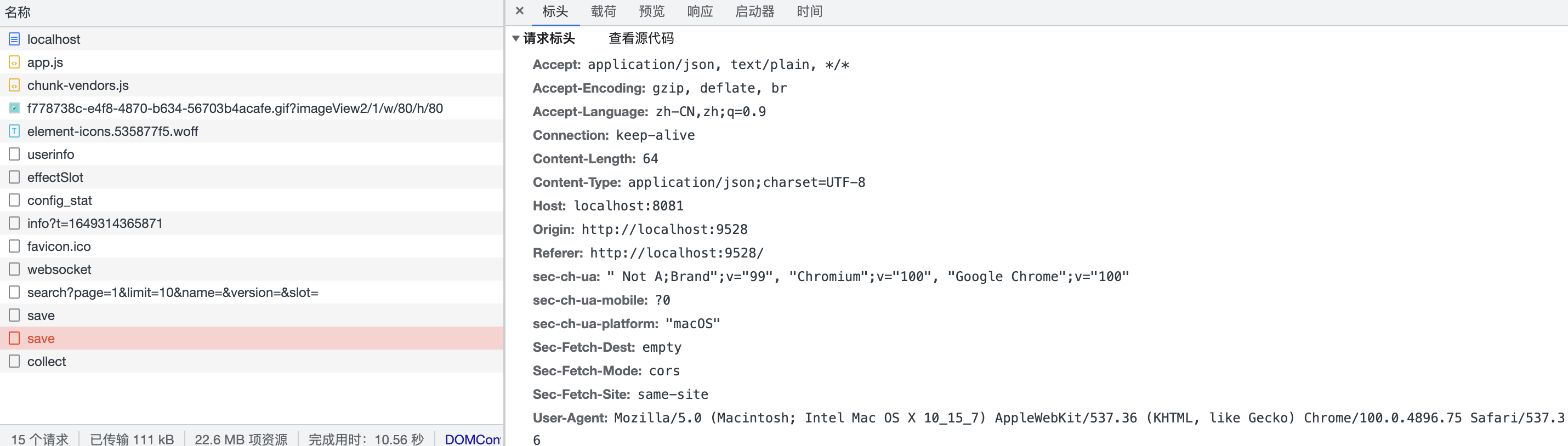Click the websocket request icon

pyautogui.click(x=14, y=270)
